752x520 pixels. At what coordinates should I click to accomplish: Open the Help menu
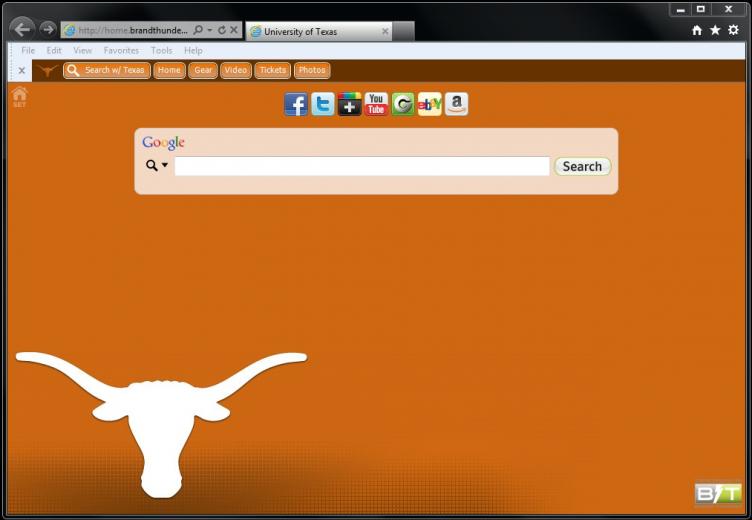193,50
